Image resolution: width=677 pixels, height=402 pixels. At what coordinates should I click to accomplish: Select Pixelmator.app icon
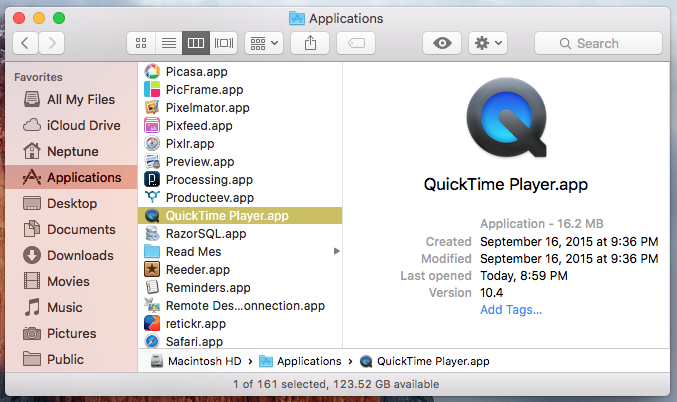(x=152, y=108)
